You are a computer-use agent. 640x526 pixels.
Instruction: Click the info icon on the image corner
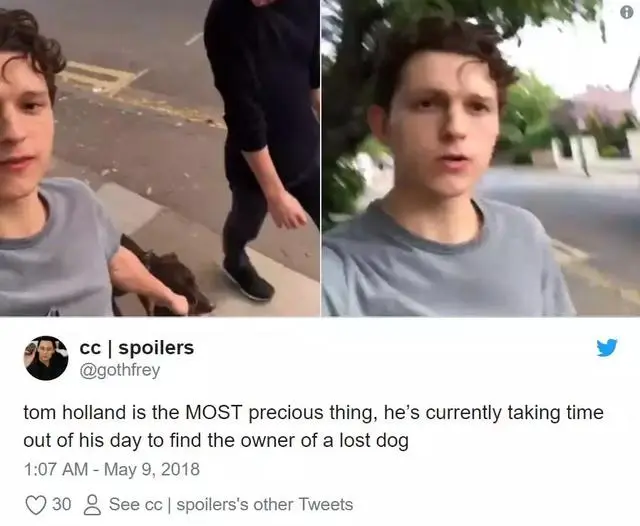click(x=627, y=13)
